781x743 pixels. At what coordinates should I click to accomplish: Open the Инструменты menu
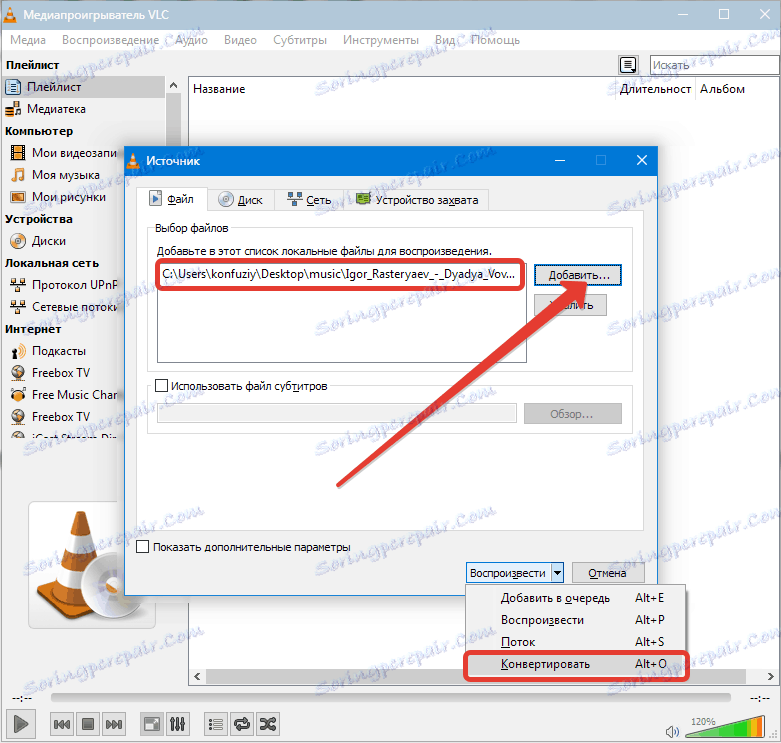[x=381, y=40]
